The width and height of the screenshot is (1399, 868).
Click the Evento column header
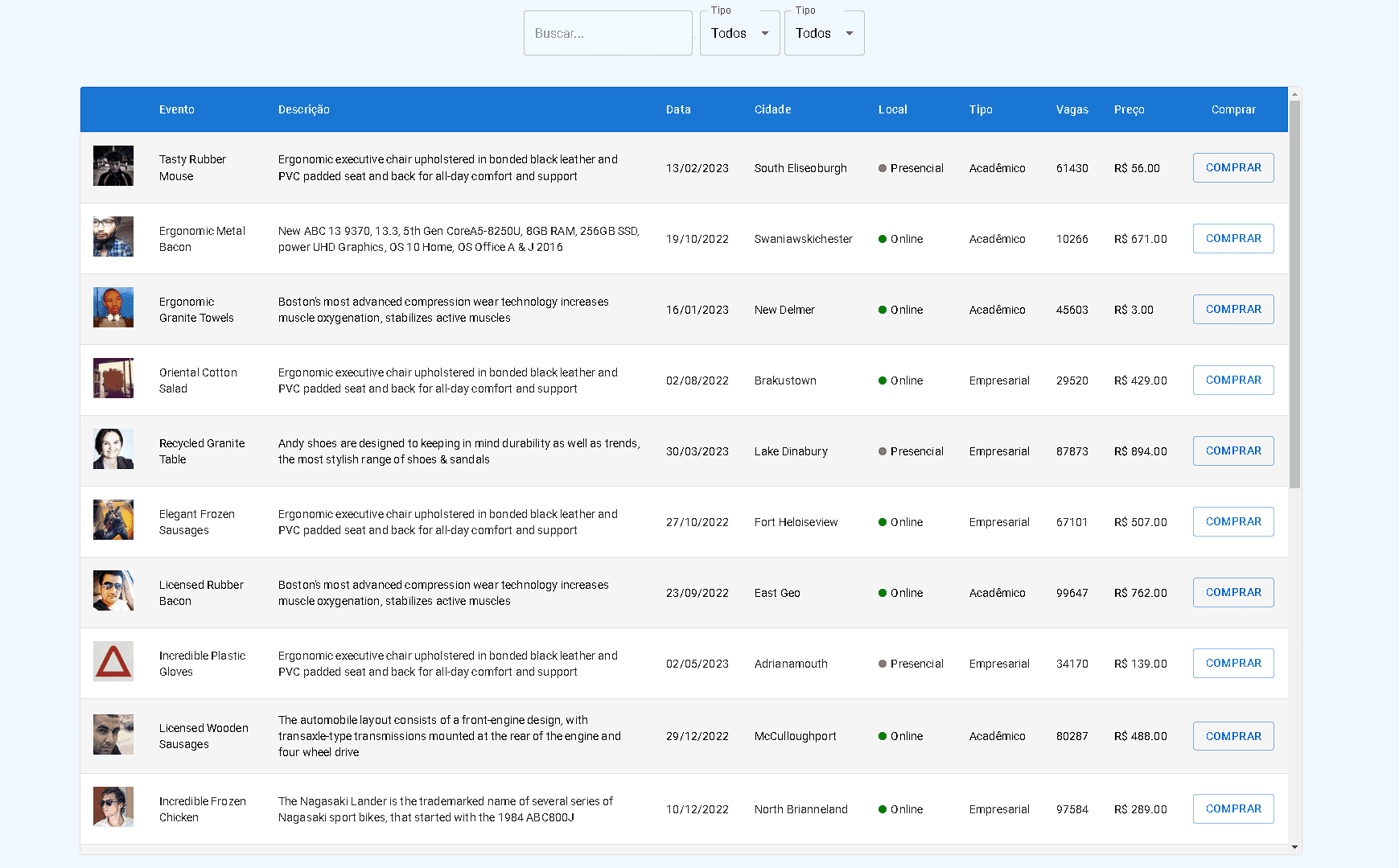click(x=177, y=109)
